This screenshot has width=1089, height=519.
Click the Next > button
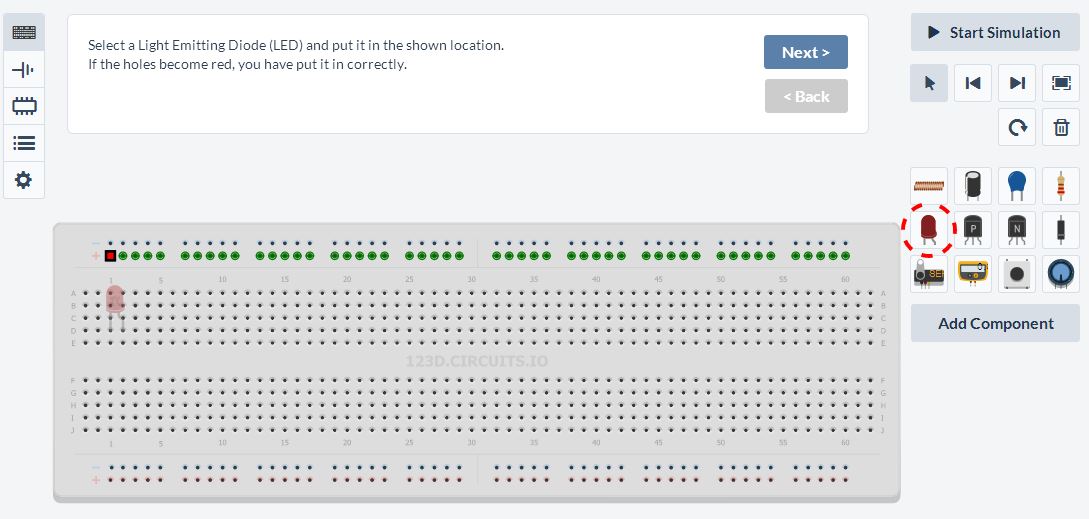pyautogui.click(x=806, y=52)
